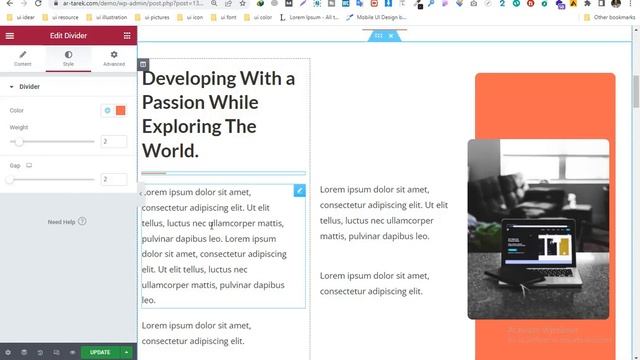Select the laptop image widget
This screenshot has width=640, height=360.
(x=538, y=229)
